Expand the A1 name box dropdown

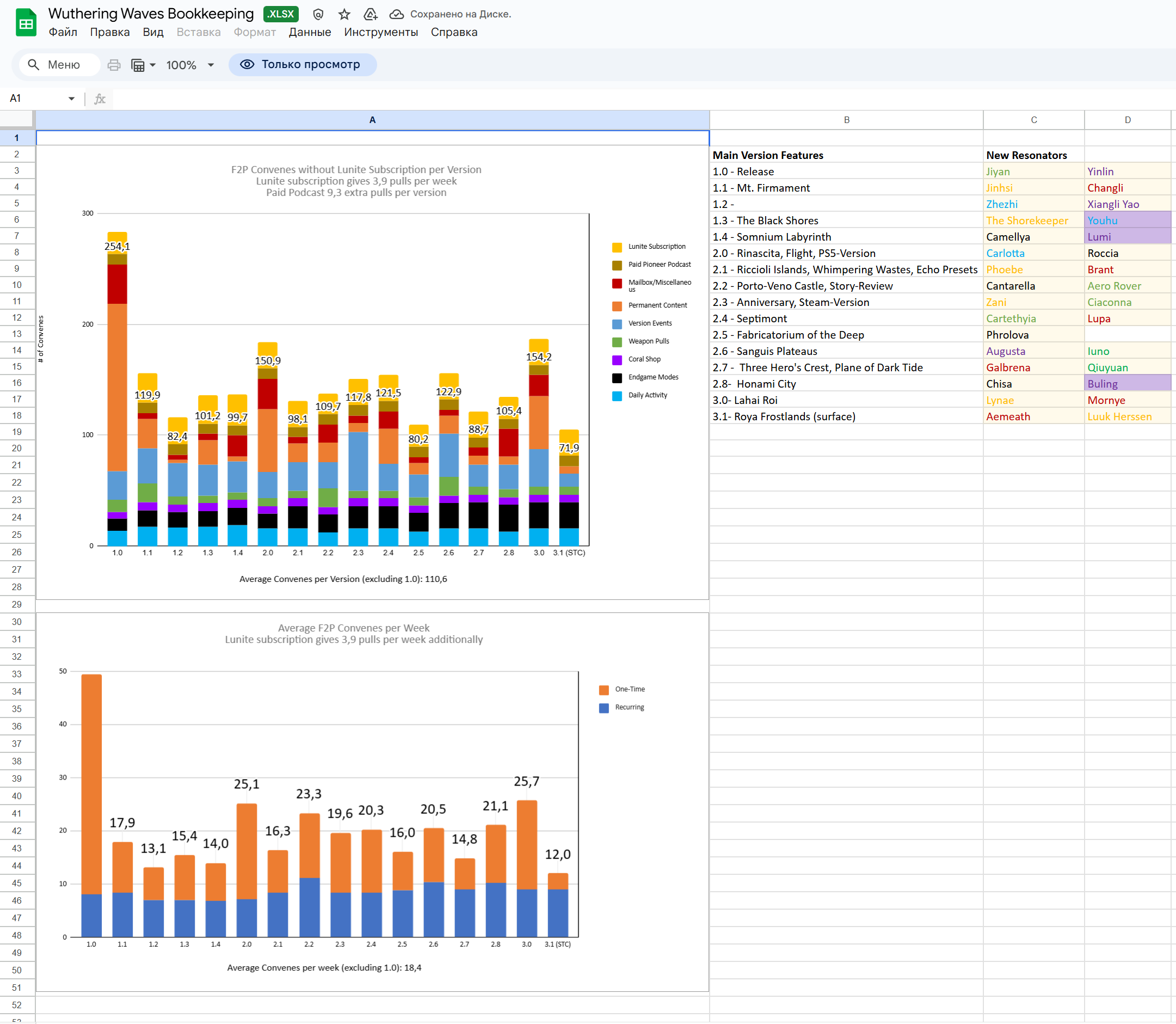click(x=71, y=99)
